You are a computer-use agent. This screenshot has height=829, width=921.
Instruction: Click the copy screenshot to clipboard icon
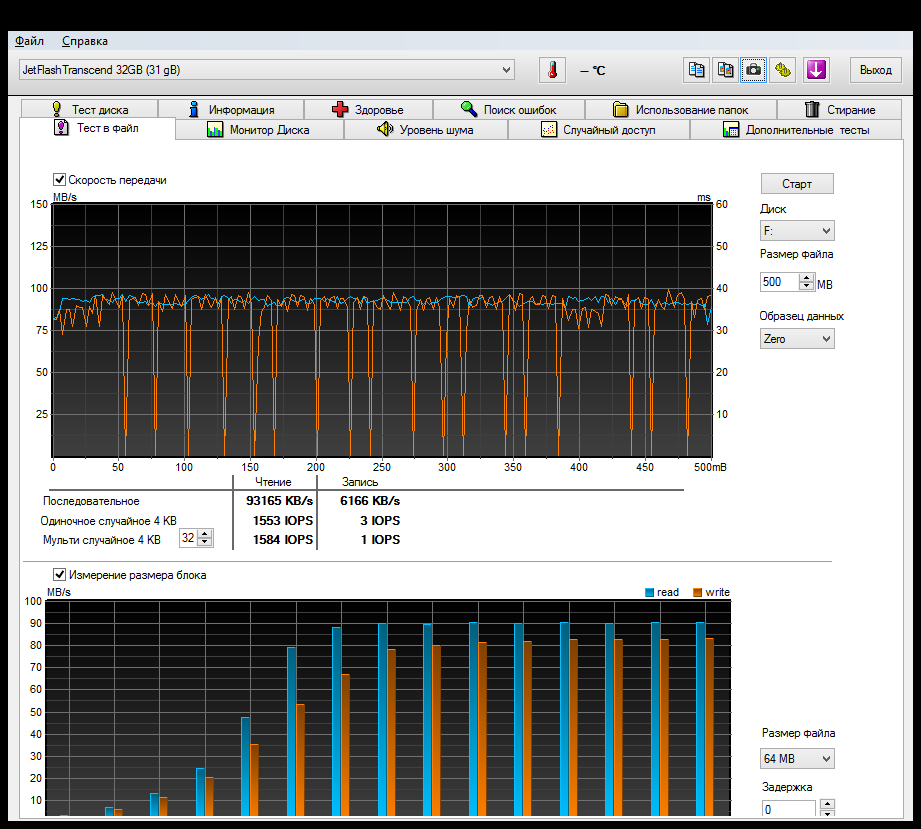pyautogui.click(x=725, y=70)
